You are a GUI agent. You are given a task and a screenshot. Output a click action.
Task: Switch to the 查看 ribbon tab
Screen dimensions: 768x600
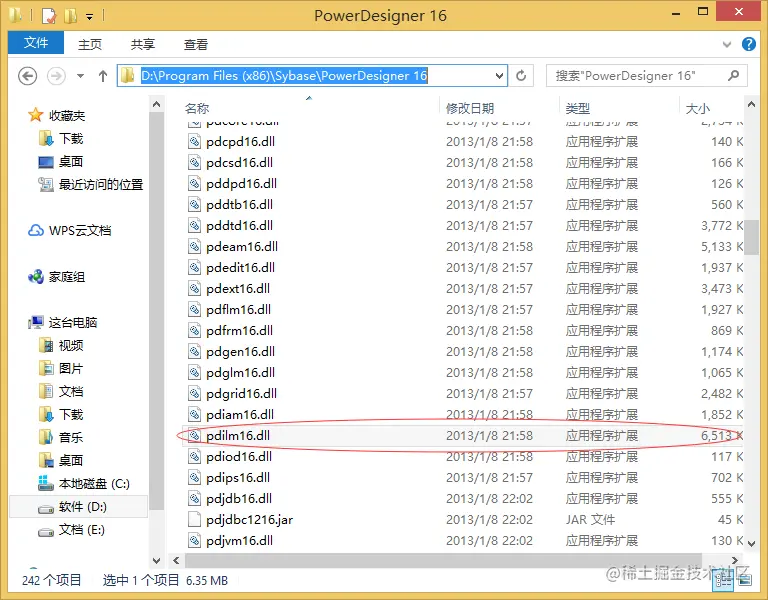point(195,44)
